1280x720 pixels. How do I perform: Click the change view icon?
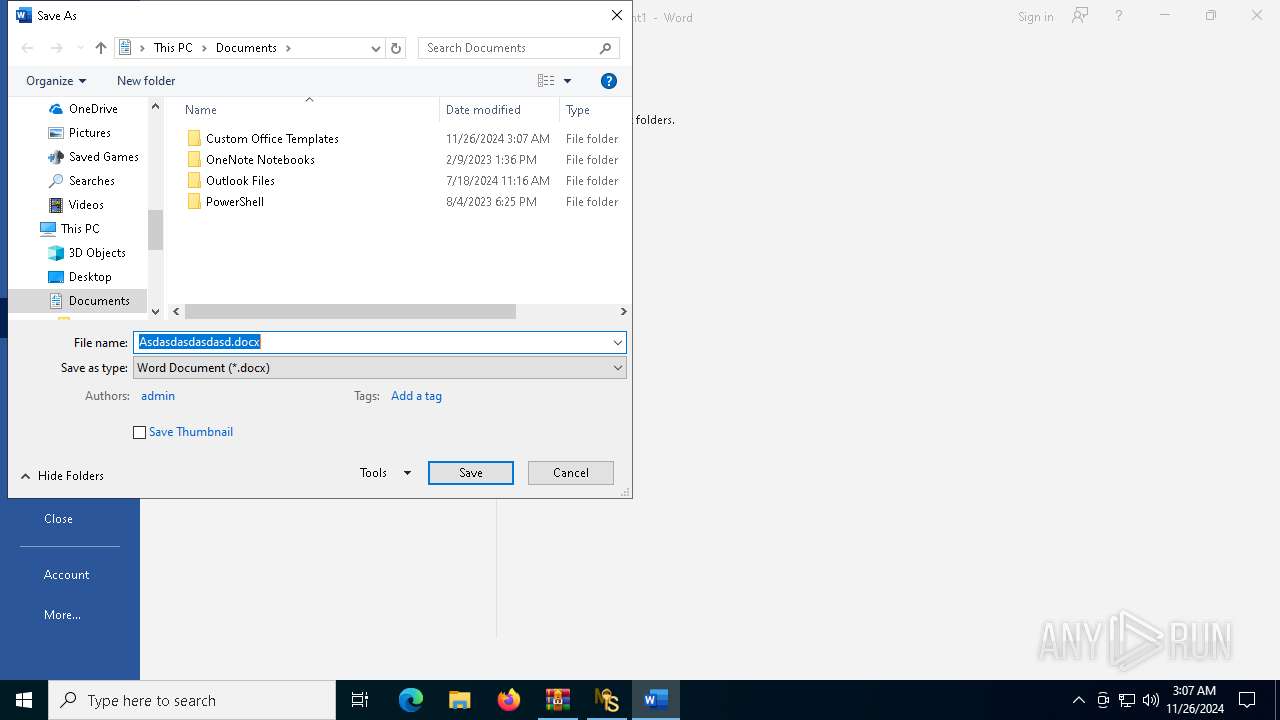click(x=546, y=81)
